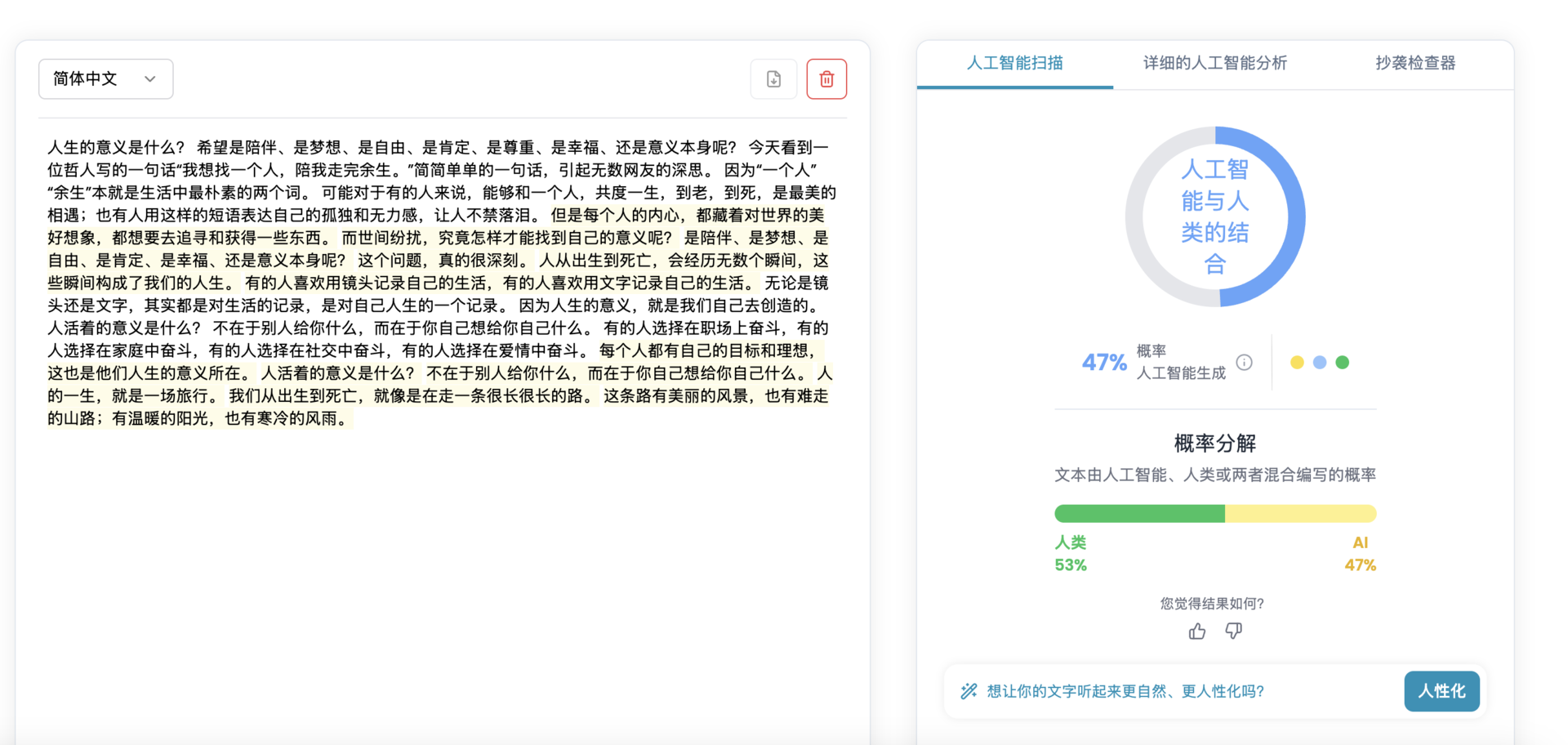Click the red trash delete icon
Viewport: 1568px width, 745px height.
tap(826, 79)
